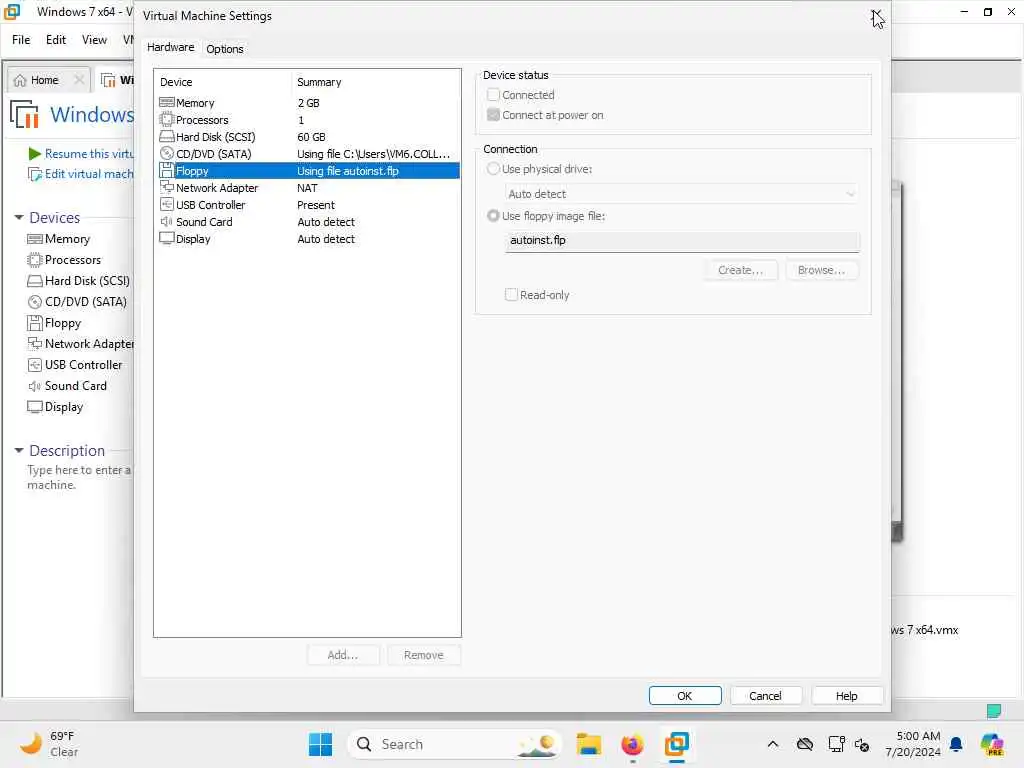Select the Hard Disk (SCSI) icon in the device list

(167, 136)
